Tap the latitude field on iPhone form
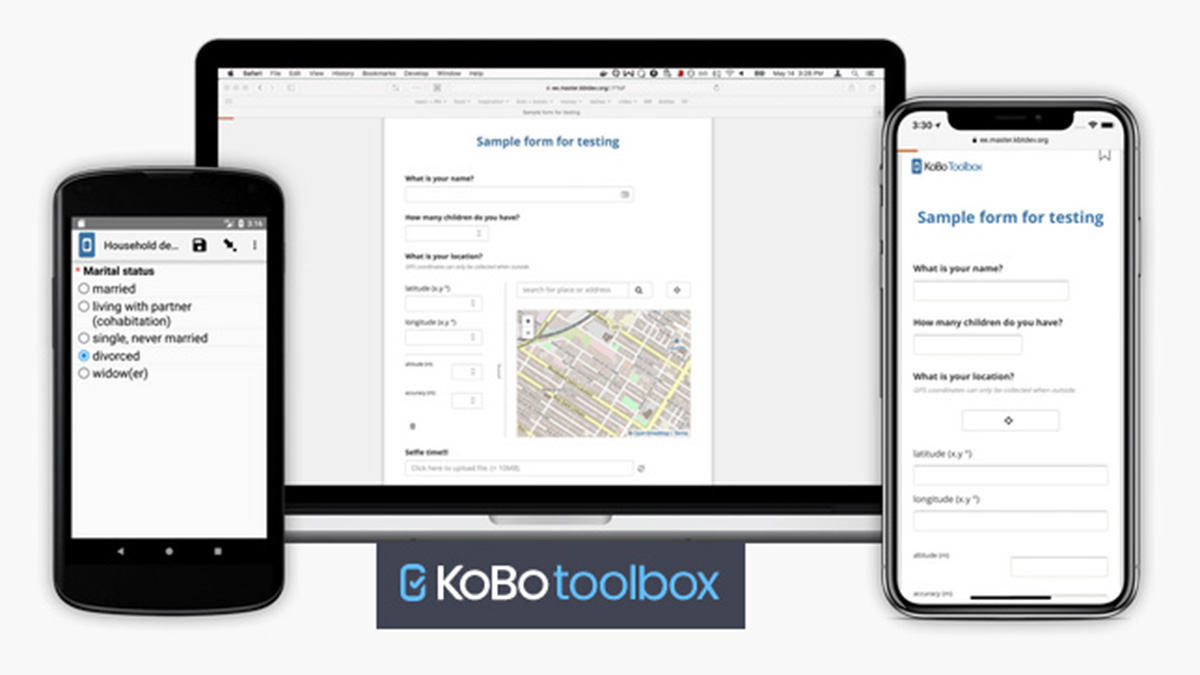This screenshot has width=1200, height=675. pos(1010,475)
